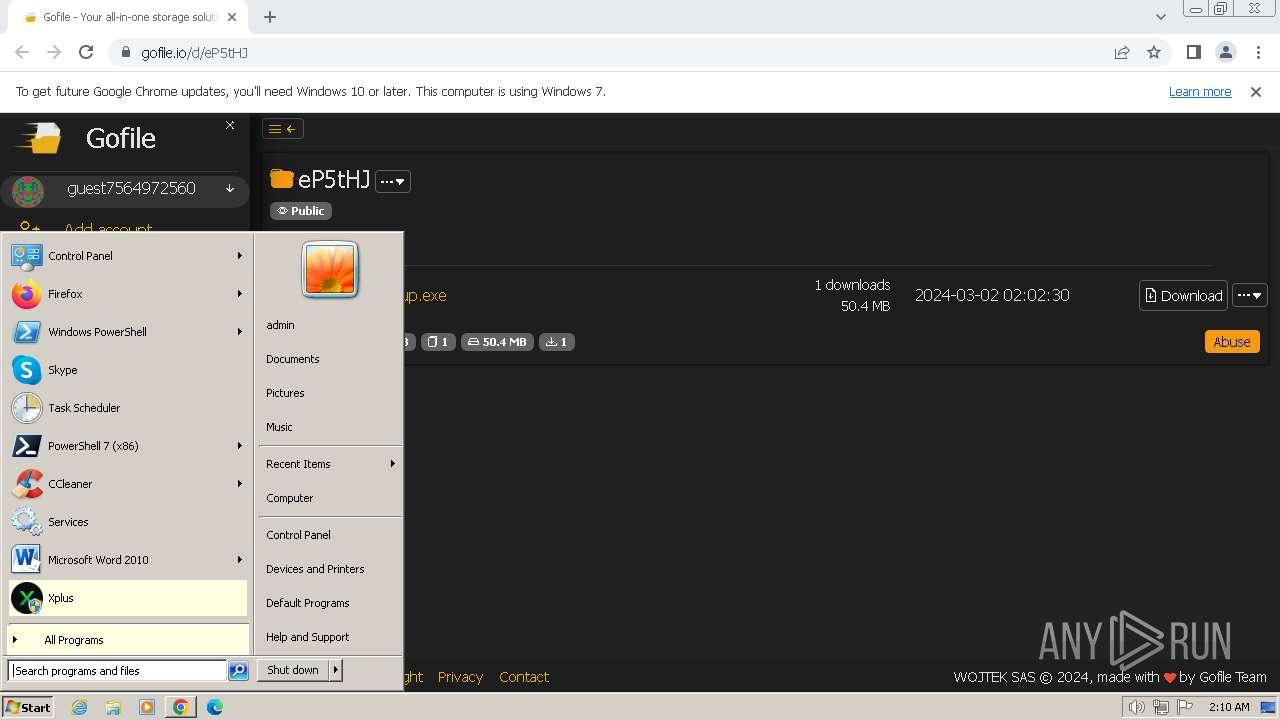Image resolution: width=1280 pixels, height=720 pixels.
Task: Toggle the Chrome side panel icon
Action: [1194, 52]
